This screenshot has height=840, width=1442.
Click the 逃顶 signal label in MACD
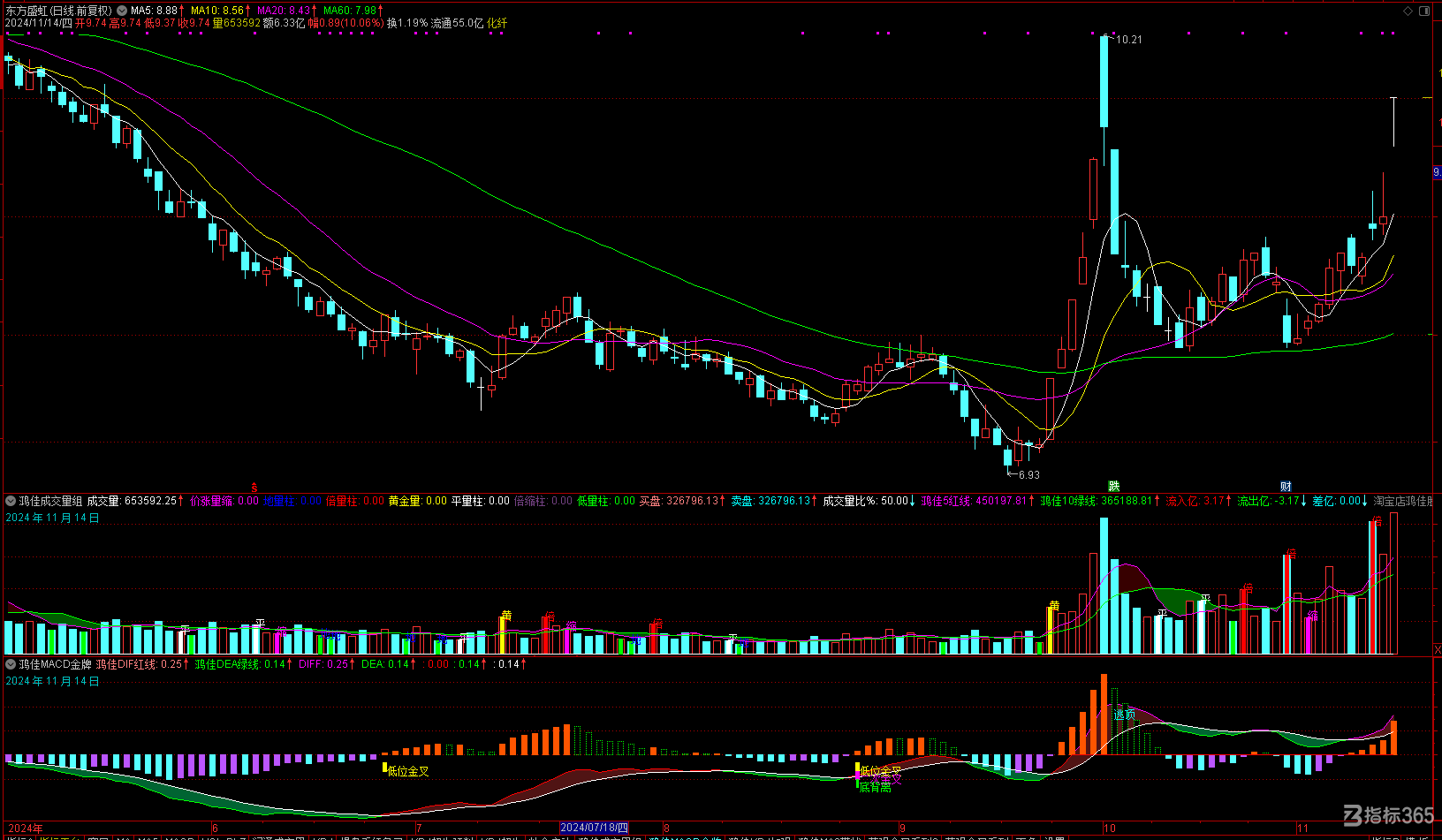coord(1124,715)
